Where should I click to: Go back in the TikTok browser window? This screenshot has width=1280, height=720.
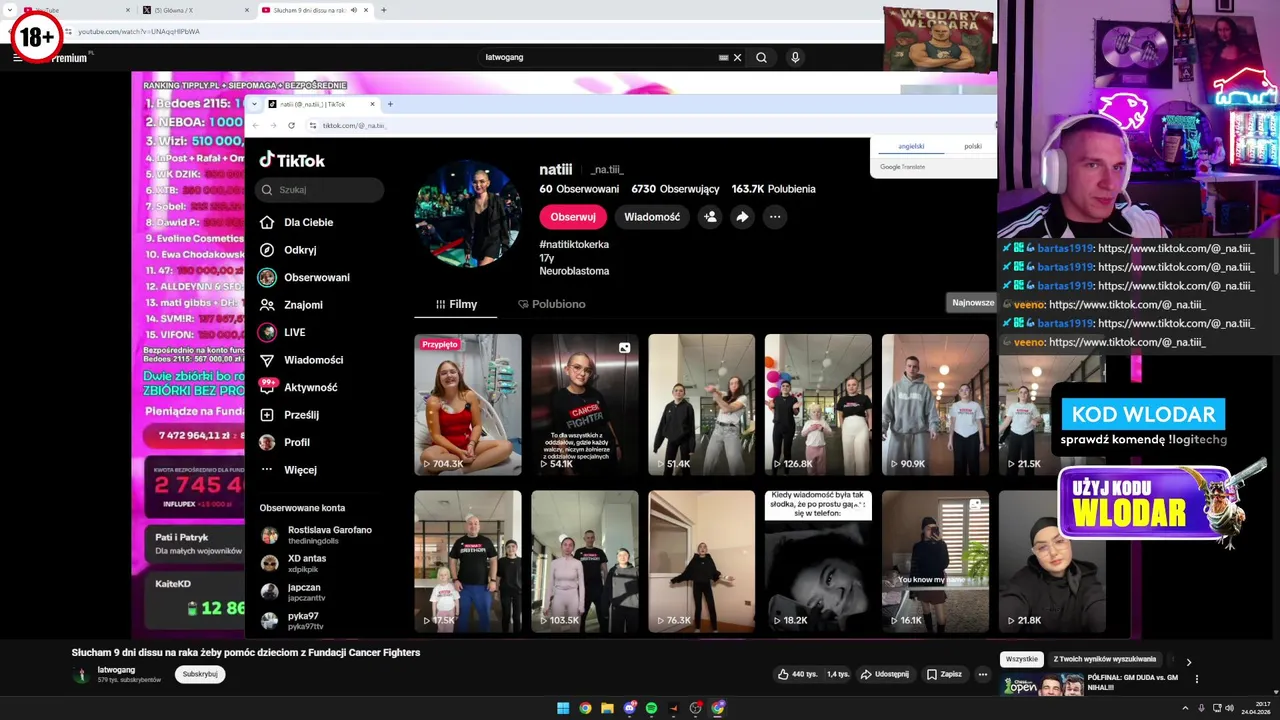[x=255, y=125]
